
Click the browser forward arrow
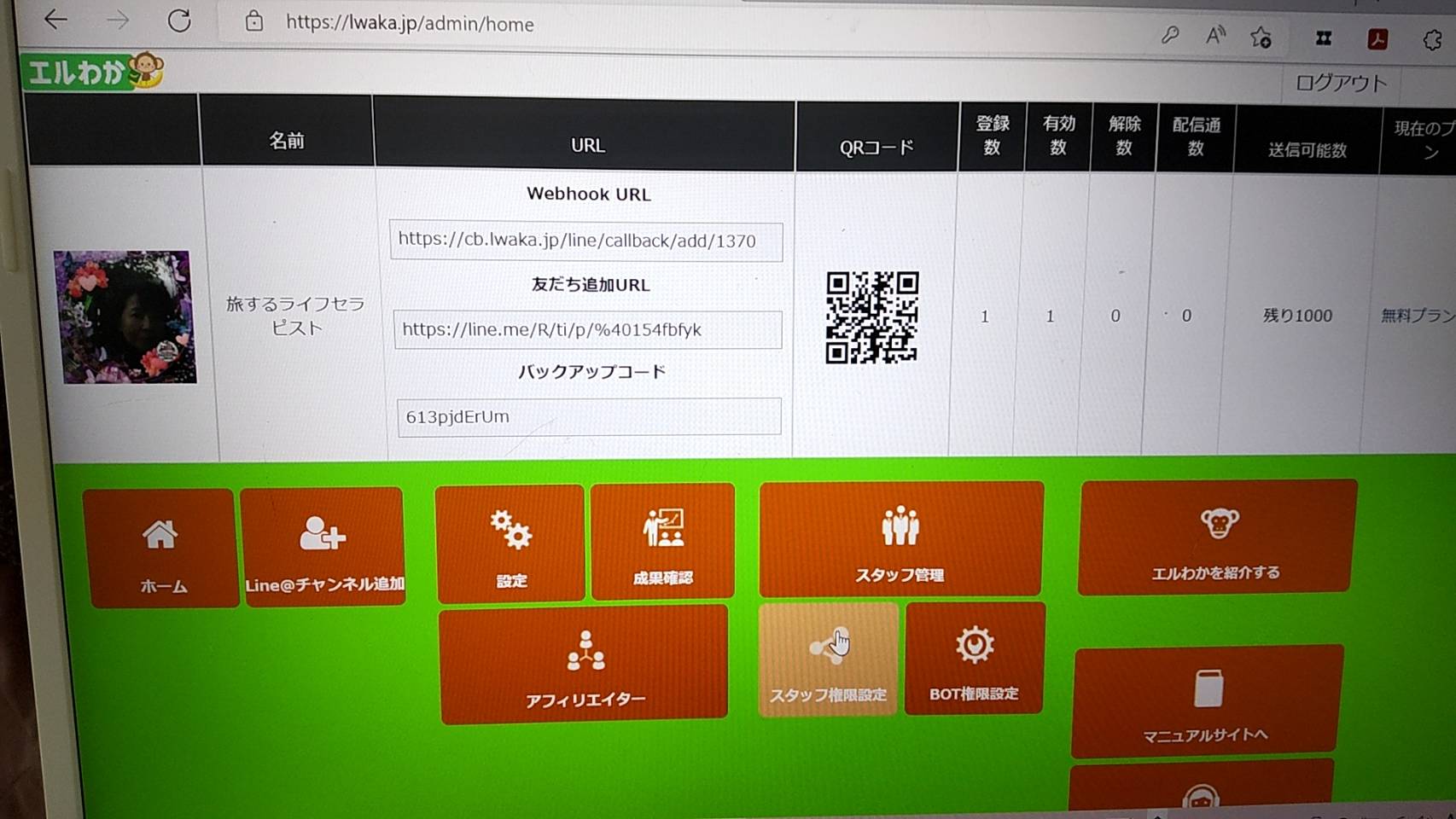[x=118, y=20]
